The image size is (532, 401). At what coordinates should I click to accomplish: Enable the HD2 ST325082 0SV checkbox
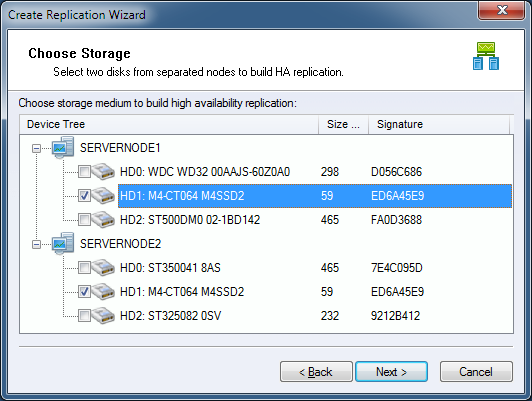84,316
